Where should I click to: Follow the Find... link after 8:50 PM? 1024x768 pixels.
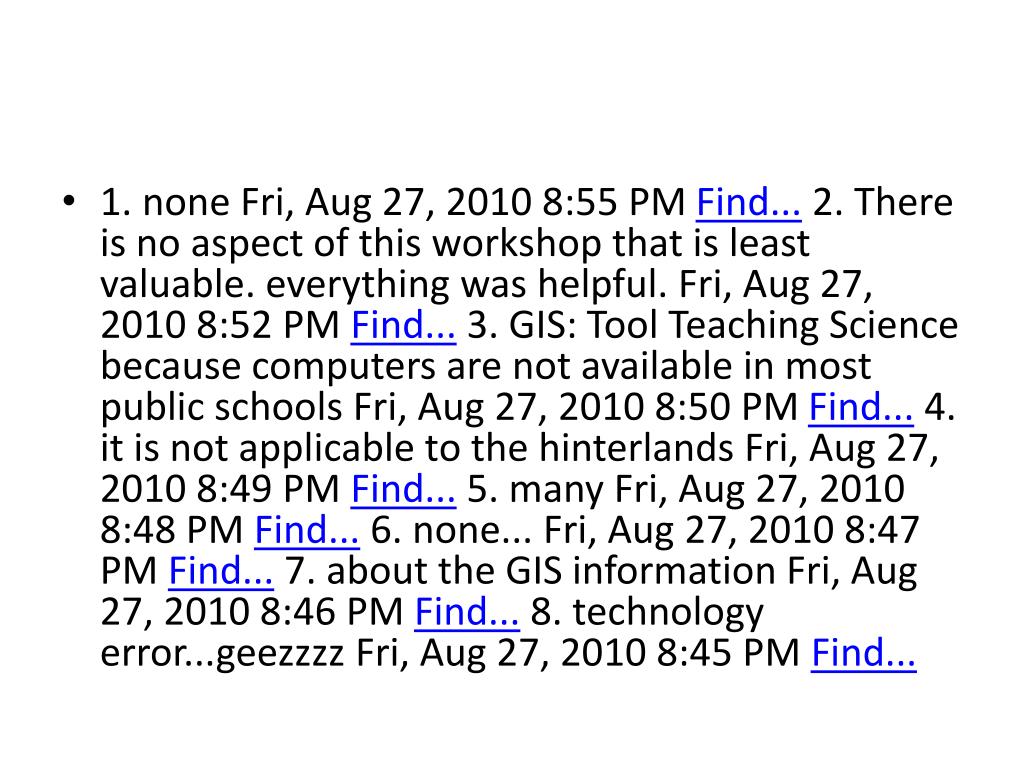pos(861,408)
